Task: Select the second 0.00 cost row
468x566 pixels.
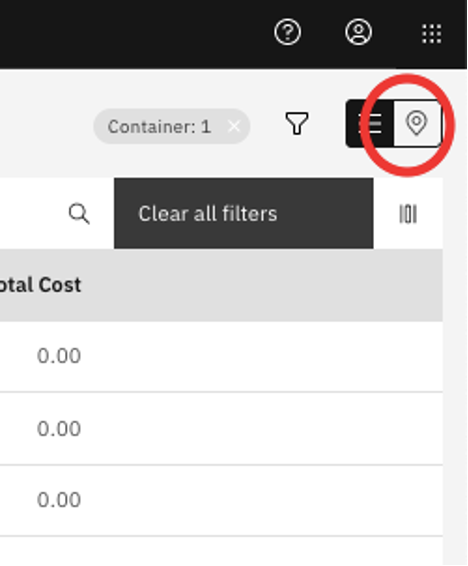Action: [x=221, y=428]
